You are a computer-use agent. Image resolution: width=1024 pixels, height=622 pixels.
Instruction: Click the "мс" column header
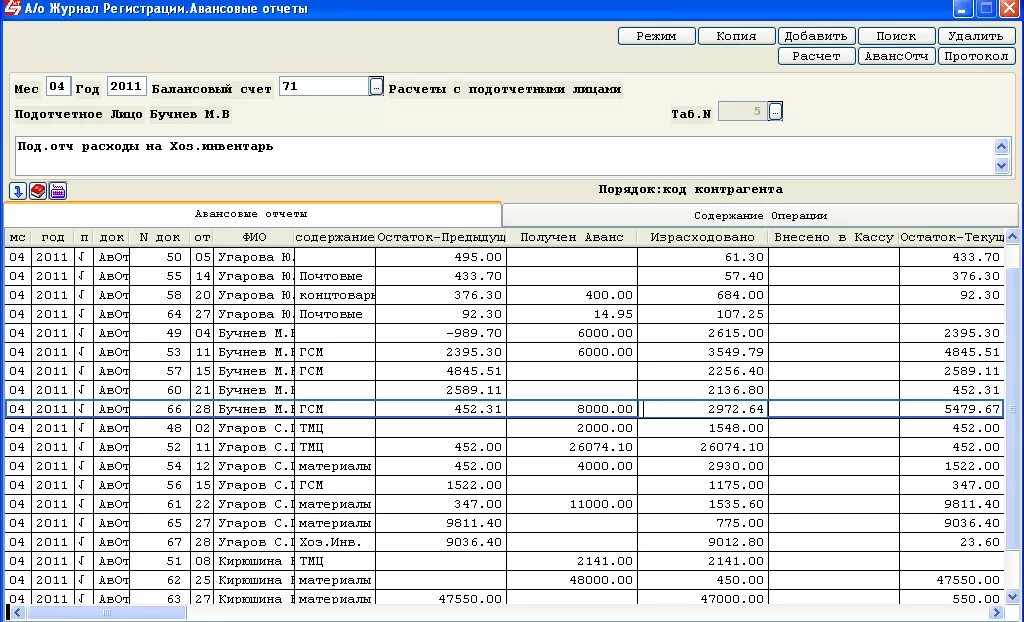click(18, 237)
